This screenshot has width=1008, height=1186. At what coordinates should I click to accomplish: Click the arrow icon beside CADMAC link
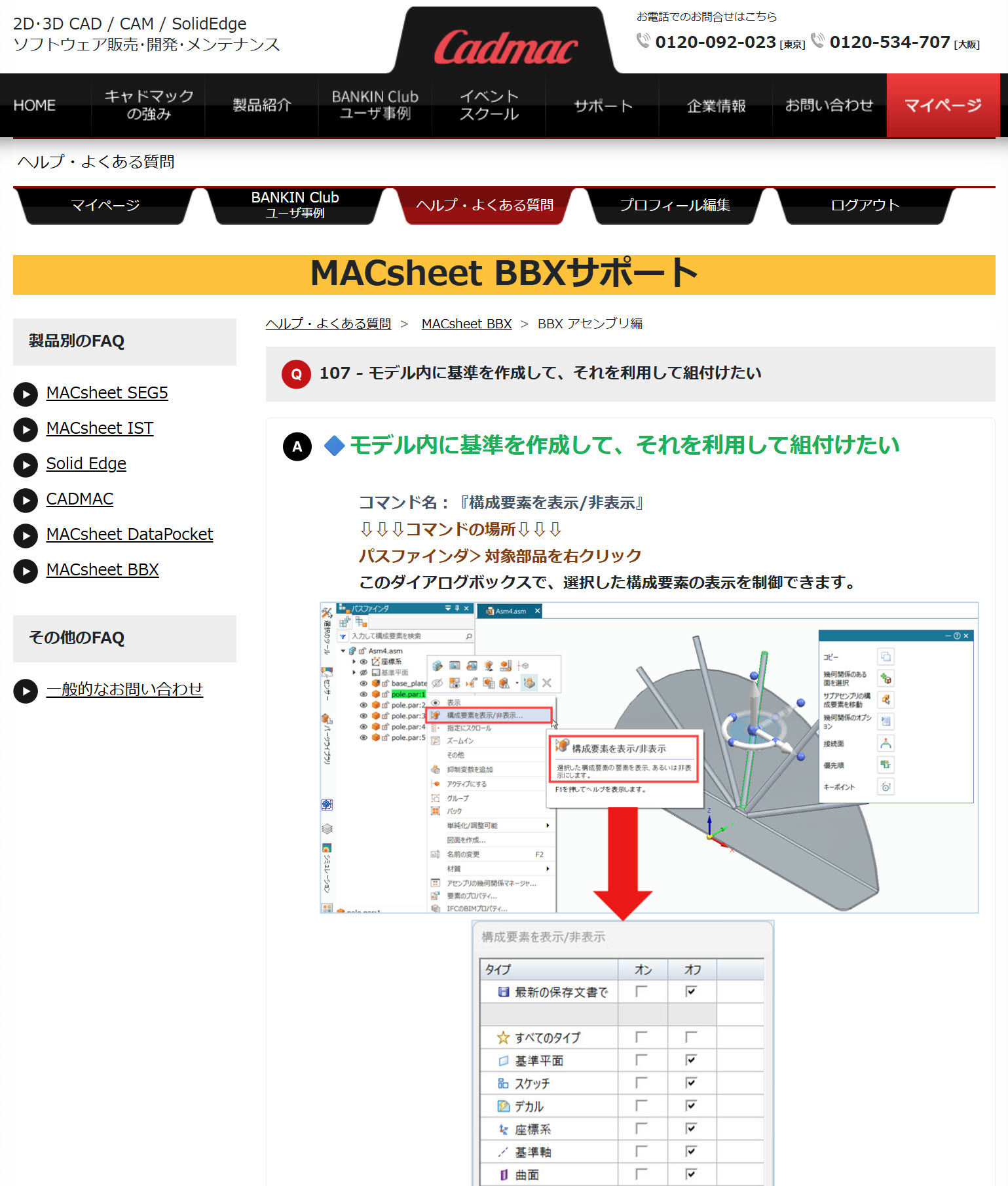coord(26,500)
